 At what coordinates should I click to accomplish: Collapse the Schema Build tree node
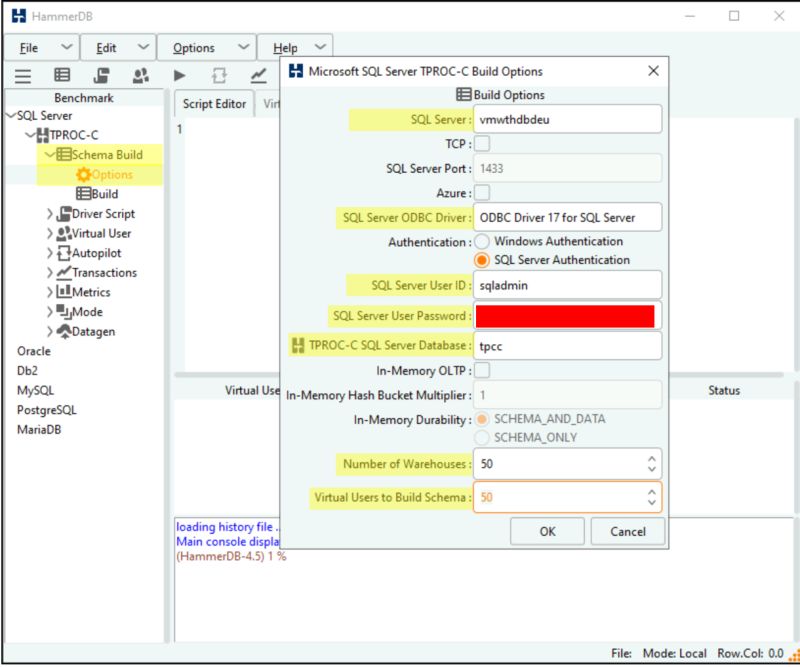tap(50, 154)
